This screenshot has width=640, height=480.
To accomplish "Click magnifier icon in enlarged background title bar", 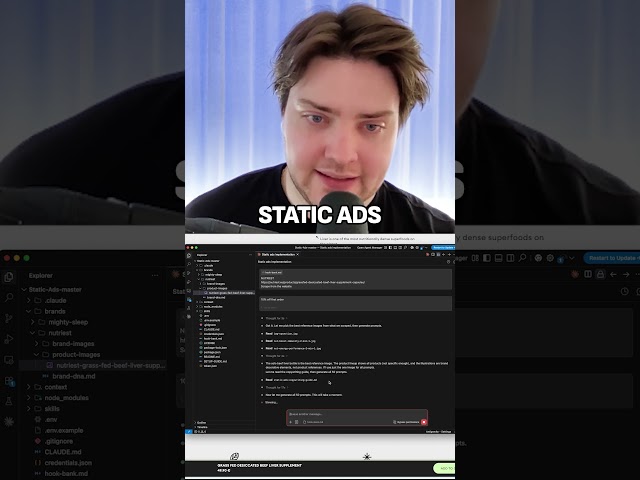I will point(522,258).
